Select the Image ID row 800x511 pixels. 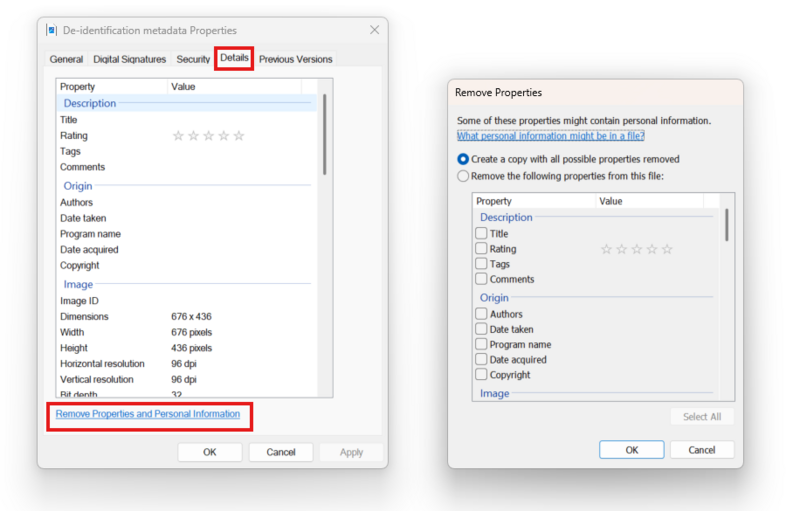coord(186,301)
